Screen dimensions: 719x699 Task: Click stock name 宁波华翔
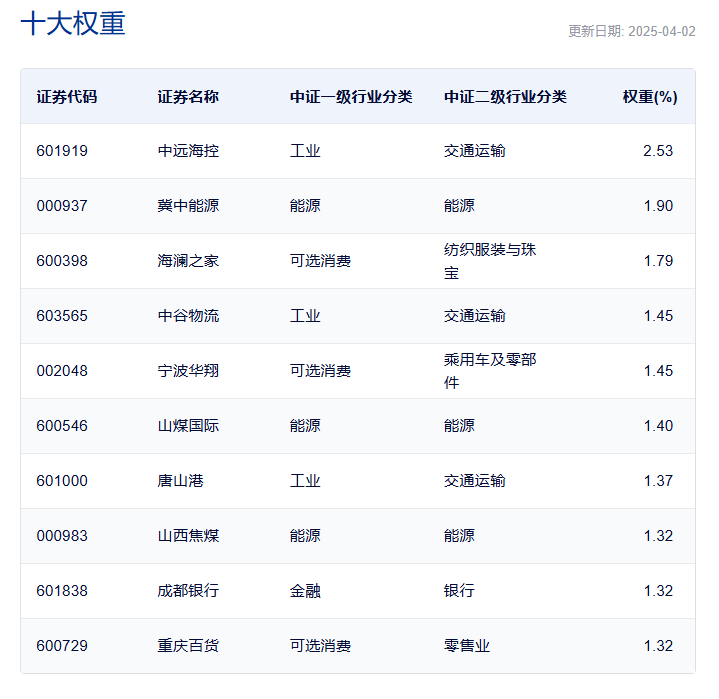point(188,371)
